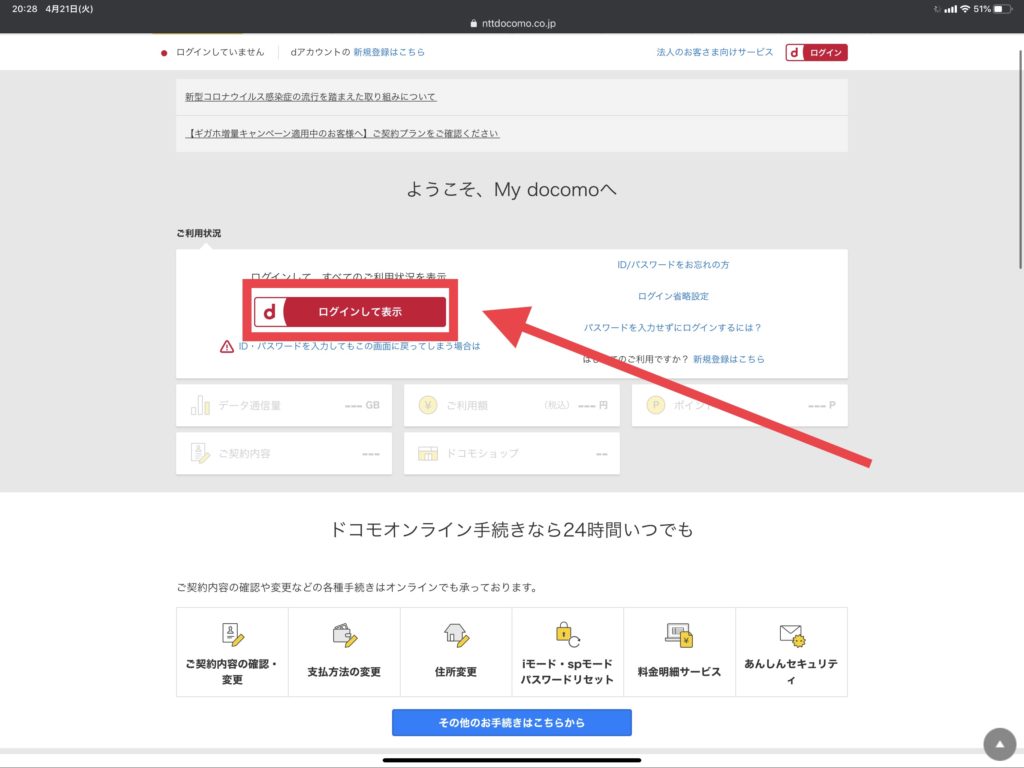The width and height of the screenshot is (1024, 768).
Task: Open あんしんセキュリティ procedure label
Action: coord(791,671)
